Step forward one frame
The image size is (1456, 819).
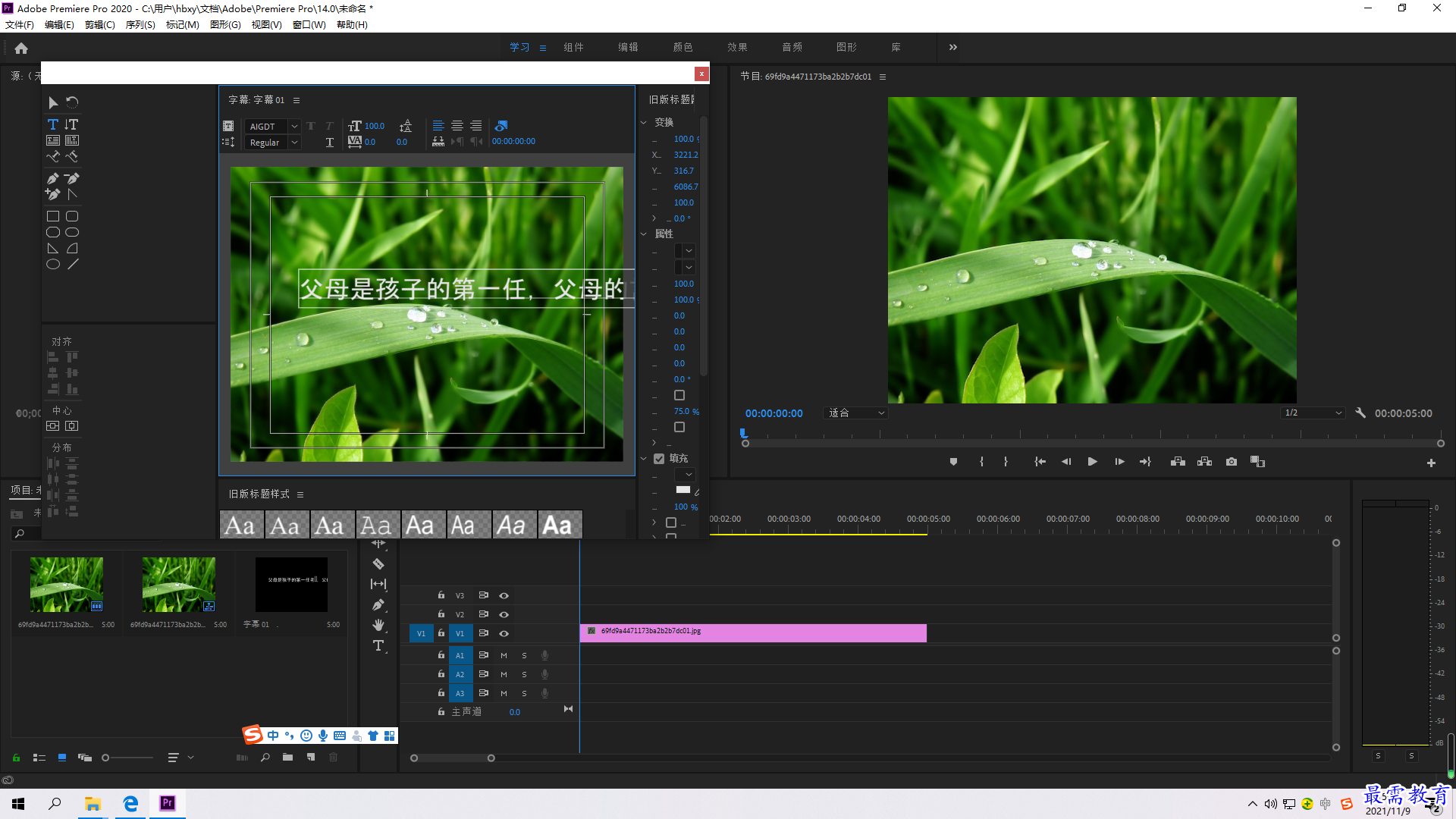[1119, 462]
